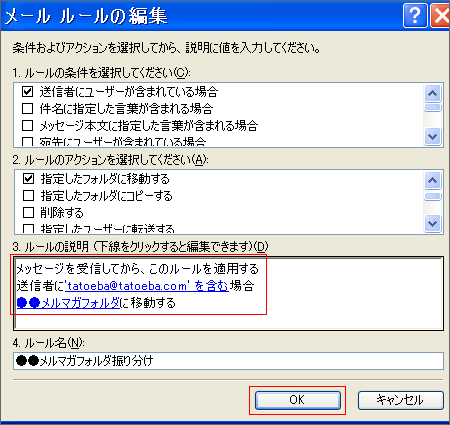This screenshot has width=450, height=425.
Task: Enable the 削除する action checkbox
Action: 29,212
